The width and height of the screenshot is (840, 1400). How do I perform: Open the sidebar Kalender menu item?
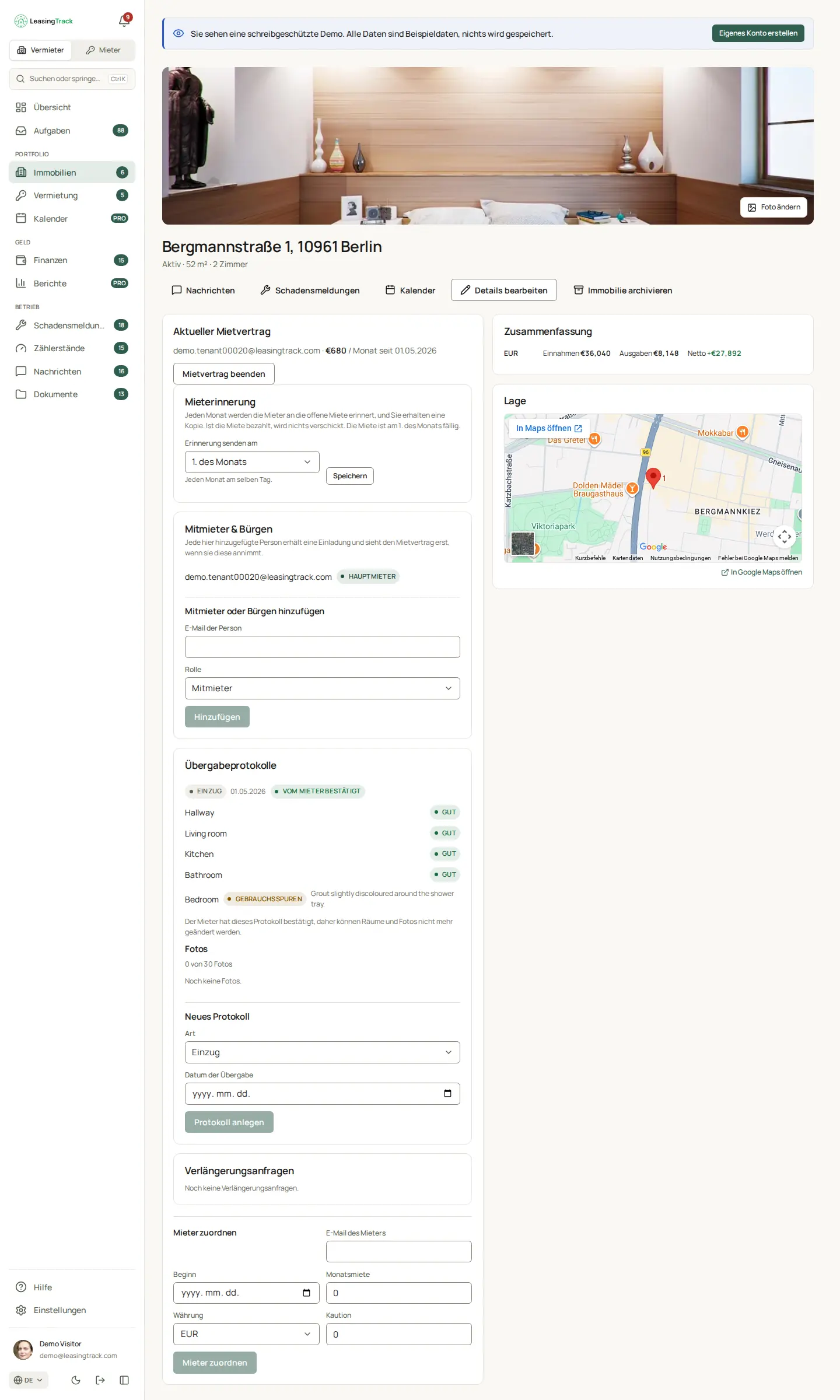[x=72, y=219]
